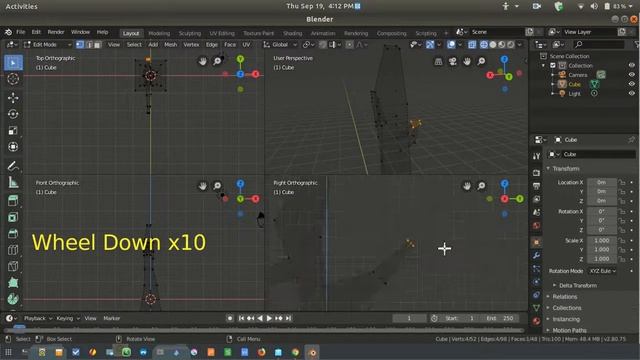Select the Poly Build tool
This screenshot has width=640, height=360.
(13, 282)
